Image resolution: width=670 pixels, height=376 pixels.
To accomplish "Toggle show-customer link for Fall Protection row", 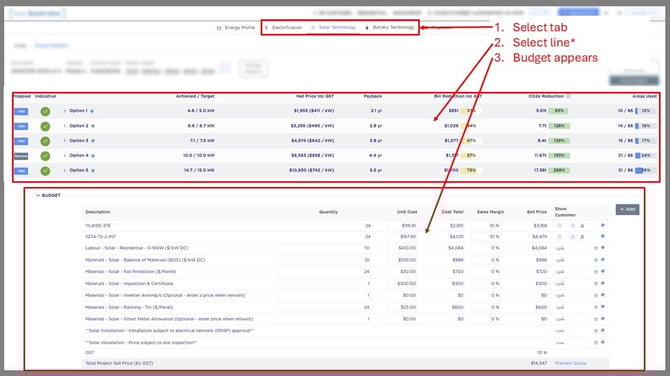I will pos(560,272).
